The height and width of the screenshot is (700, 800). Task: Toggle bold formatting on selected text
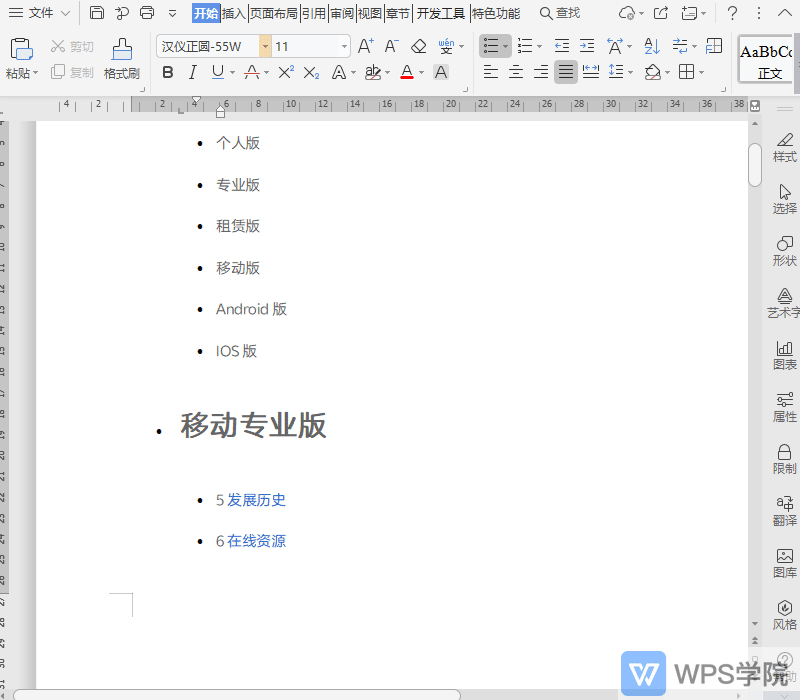point(167,72)
